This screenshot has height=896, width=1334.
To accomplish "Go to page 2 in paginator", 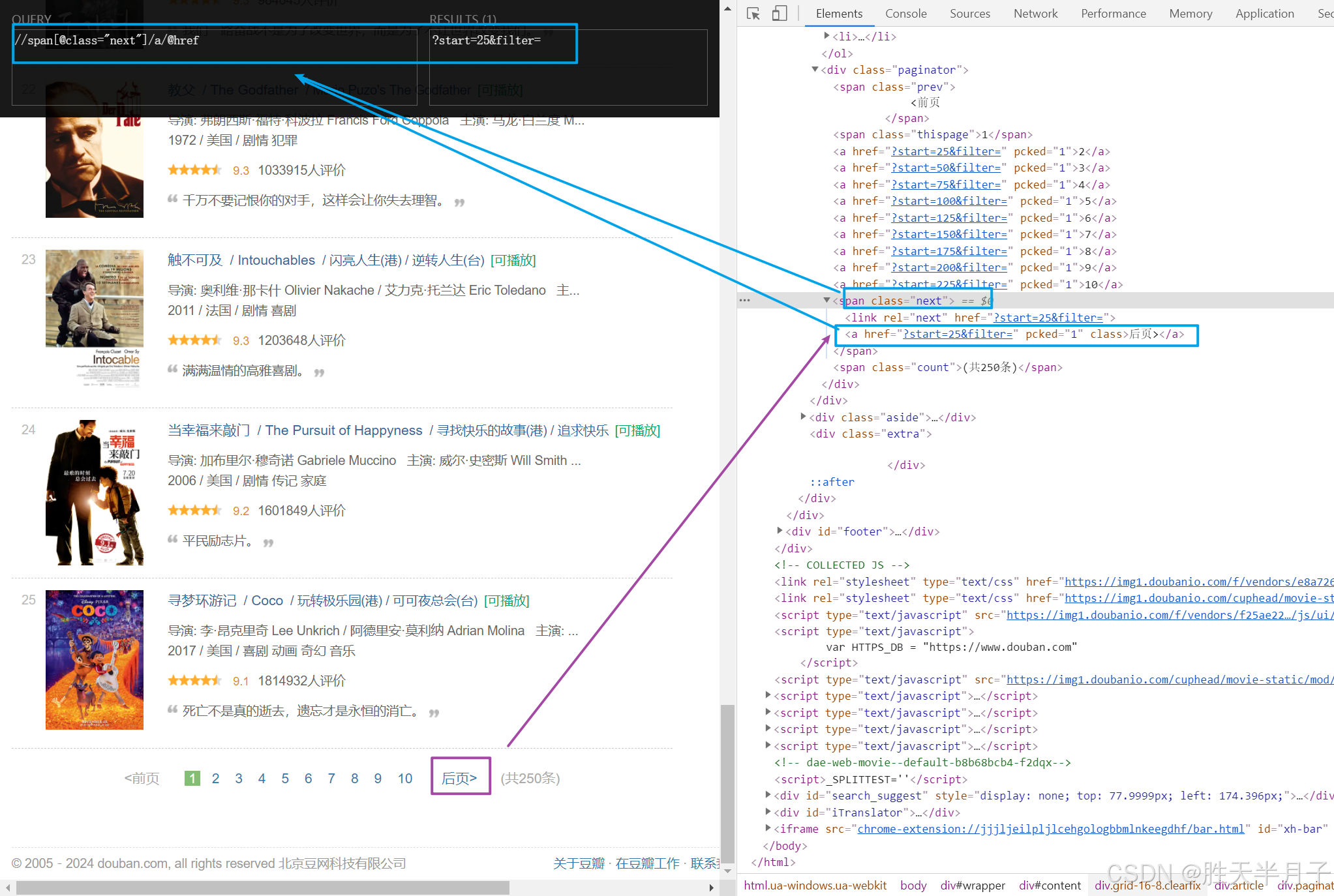I will point(215,778).
